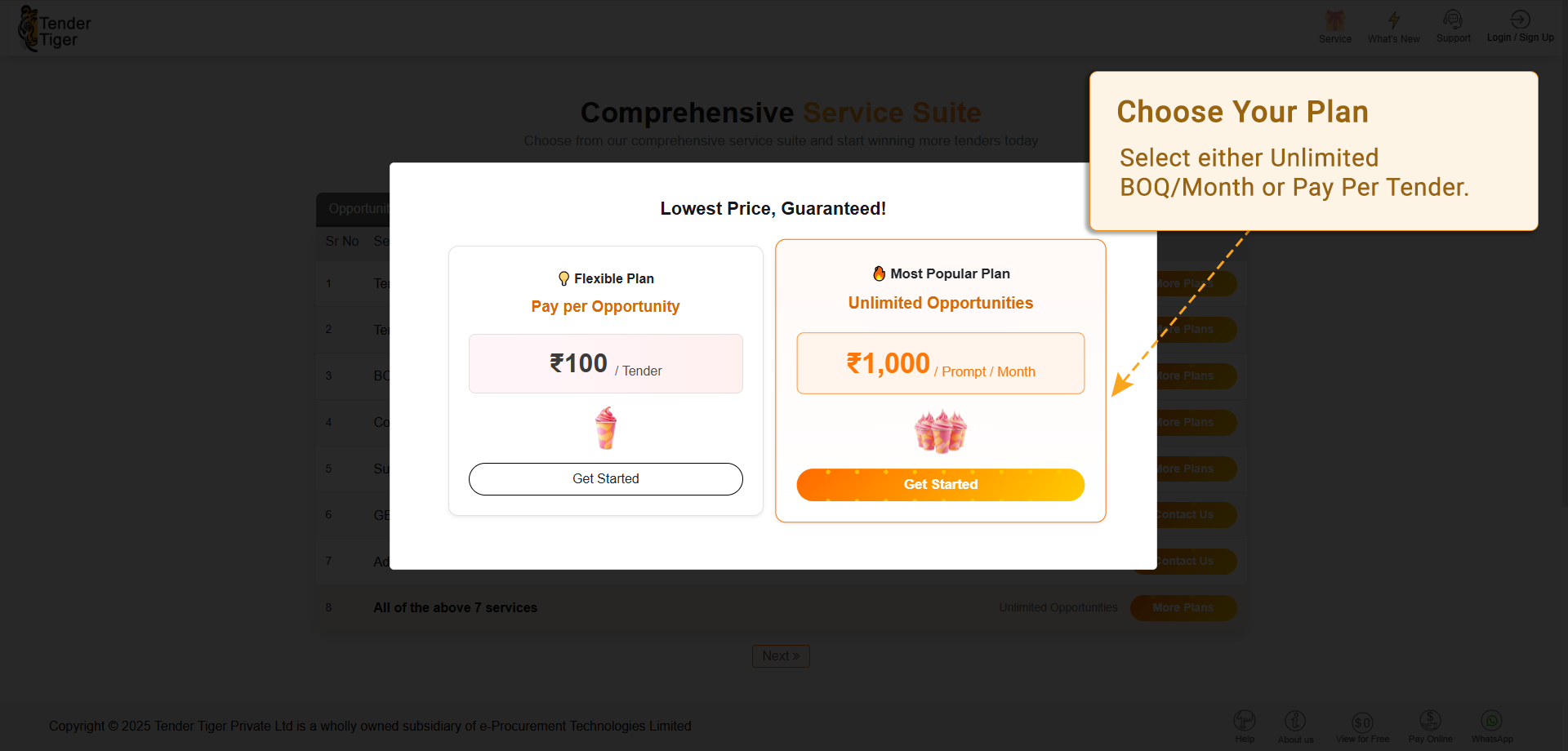Click the Tender Tiger logo

54,30
